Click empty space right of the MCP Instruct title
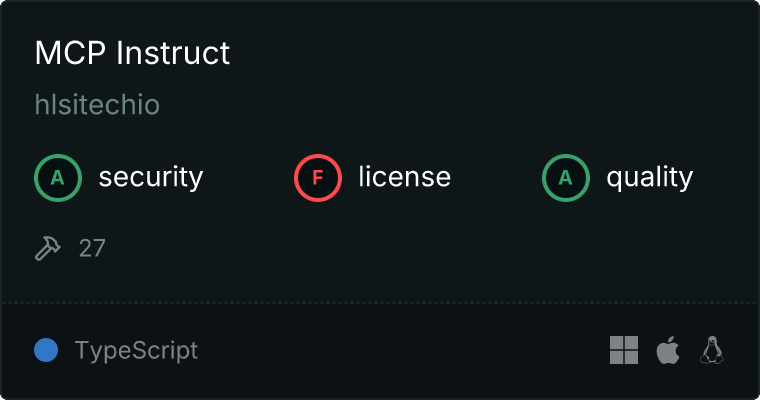 (x=480, y=53)
